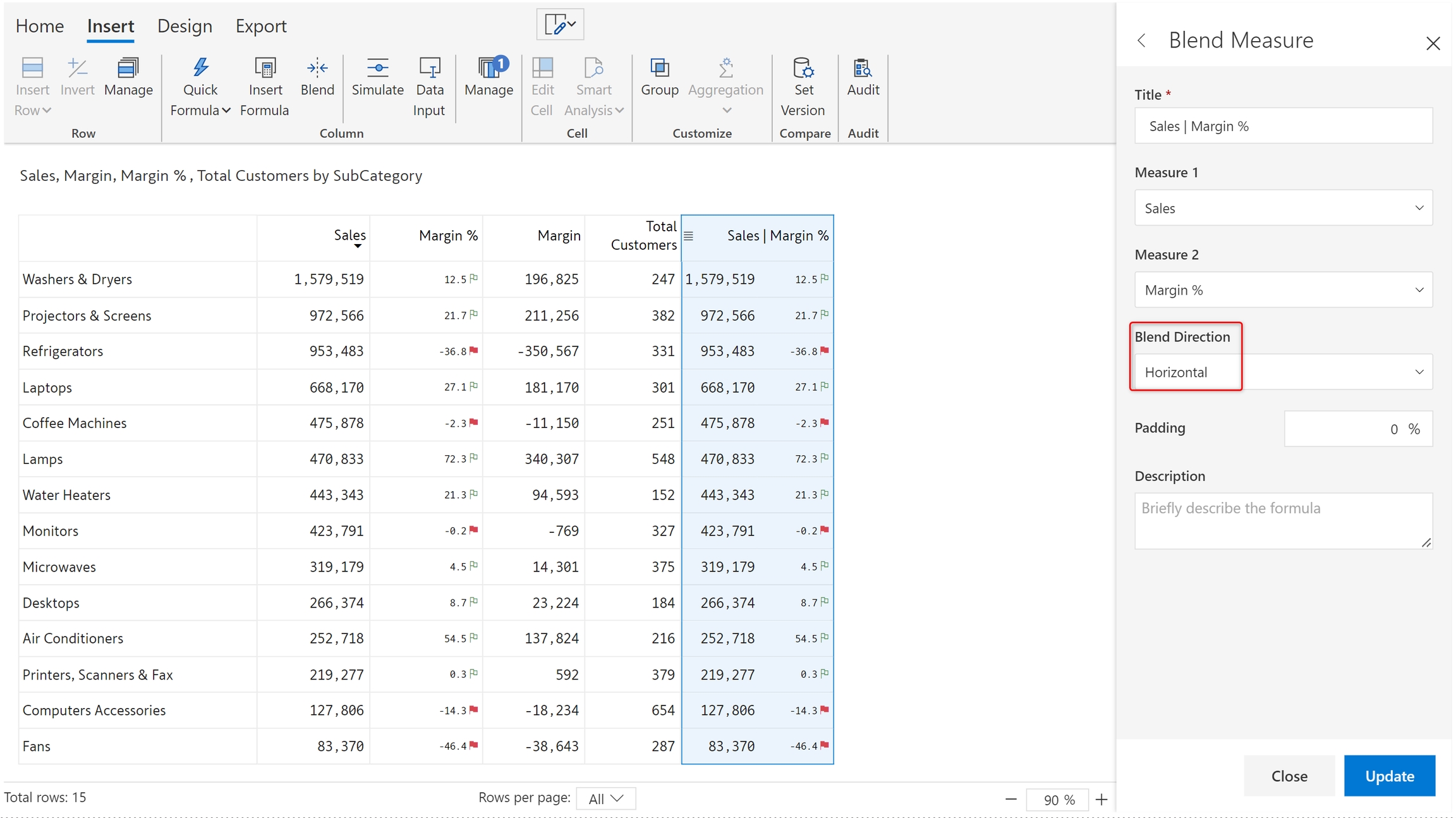Screen dimensions: 1456x818
Task: Go back using Blend Measure arrow
Action: point(1141,40)
